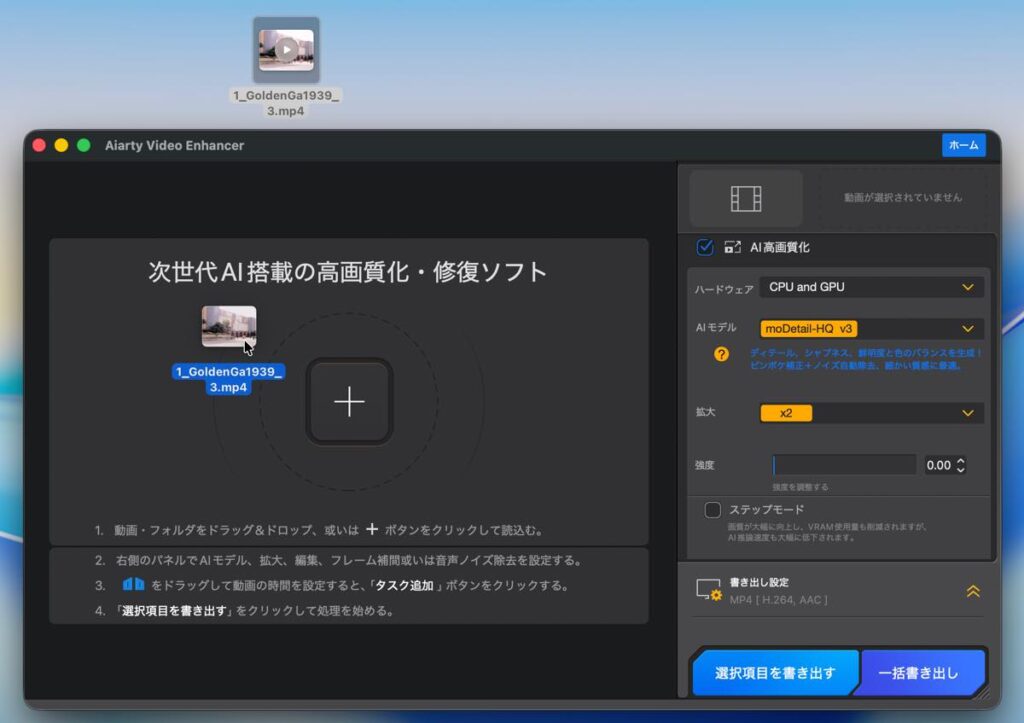Open the 拡大 x2 scale dropdown
1024x723 pixels.
871,413
